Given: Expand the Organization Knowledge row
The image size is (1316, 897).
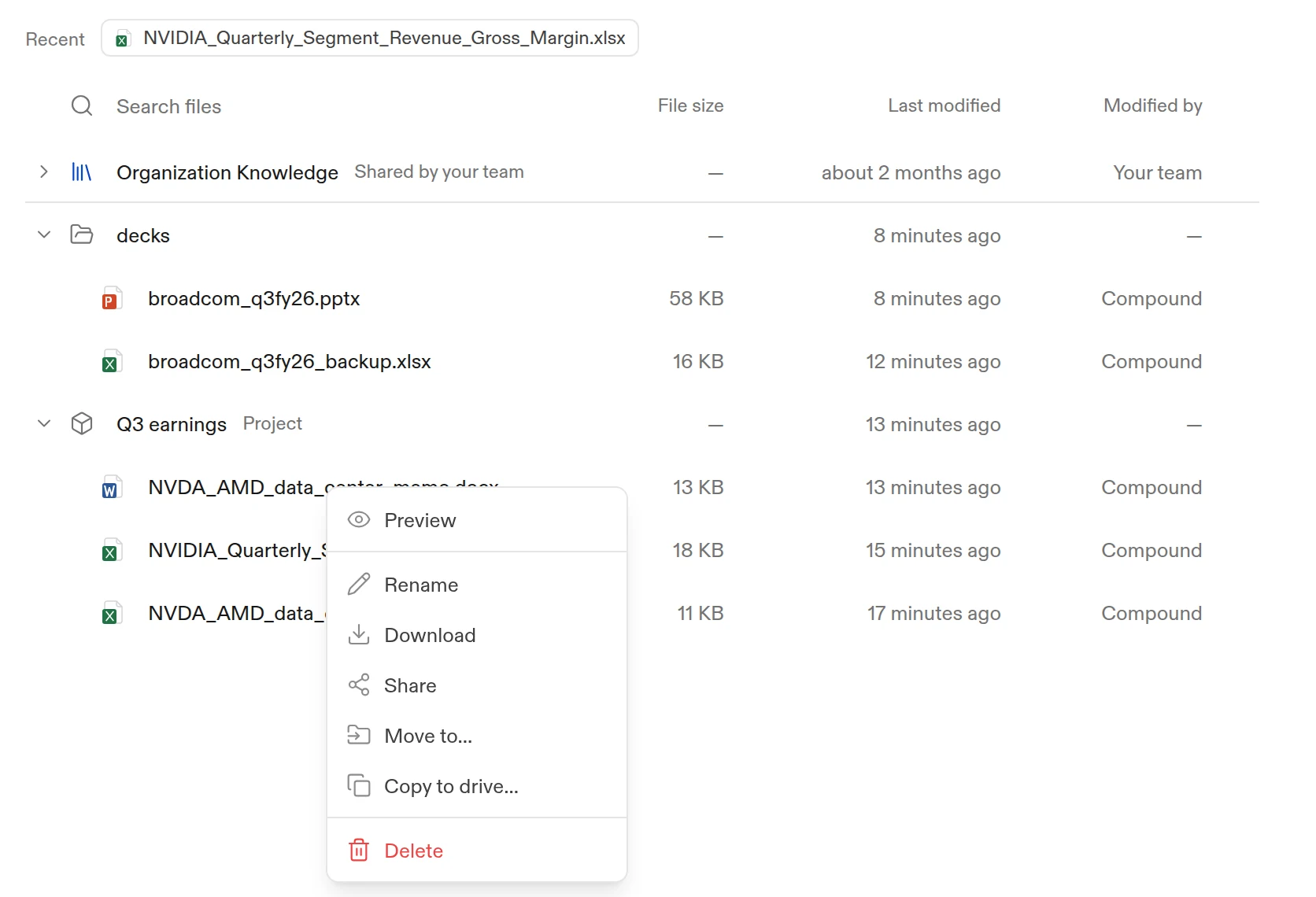Looking at the screenshot, I should (x=44, y=172).
